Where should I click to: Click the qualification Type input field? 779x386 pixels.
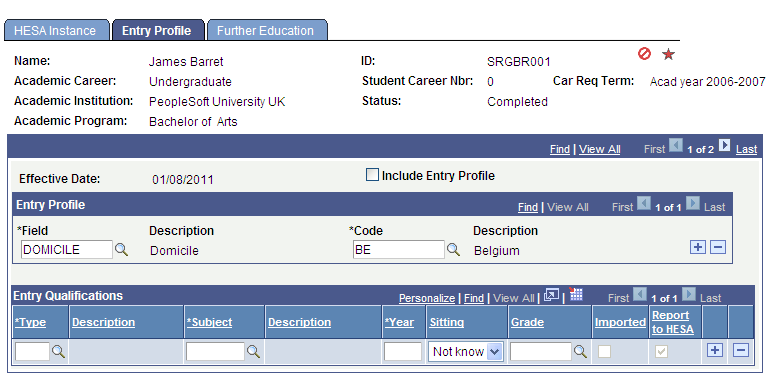(32, 352)
